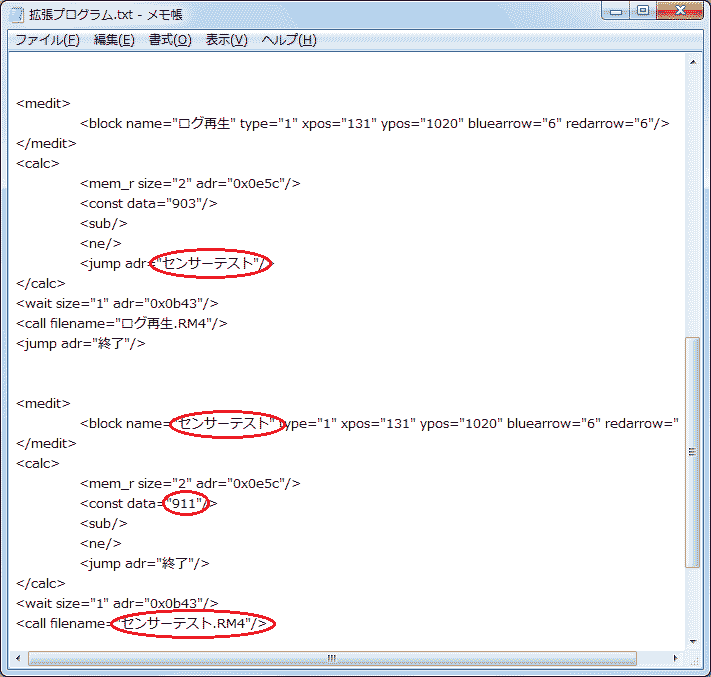711x677 pixels.
Task: Click the second <ne/> line
Action: click(101, 543)
